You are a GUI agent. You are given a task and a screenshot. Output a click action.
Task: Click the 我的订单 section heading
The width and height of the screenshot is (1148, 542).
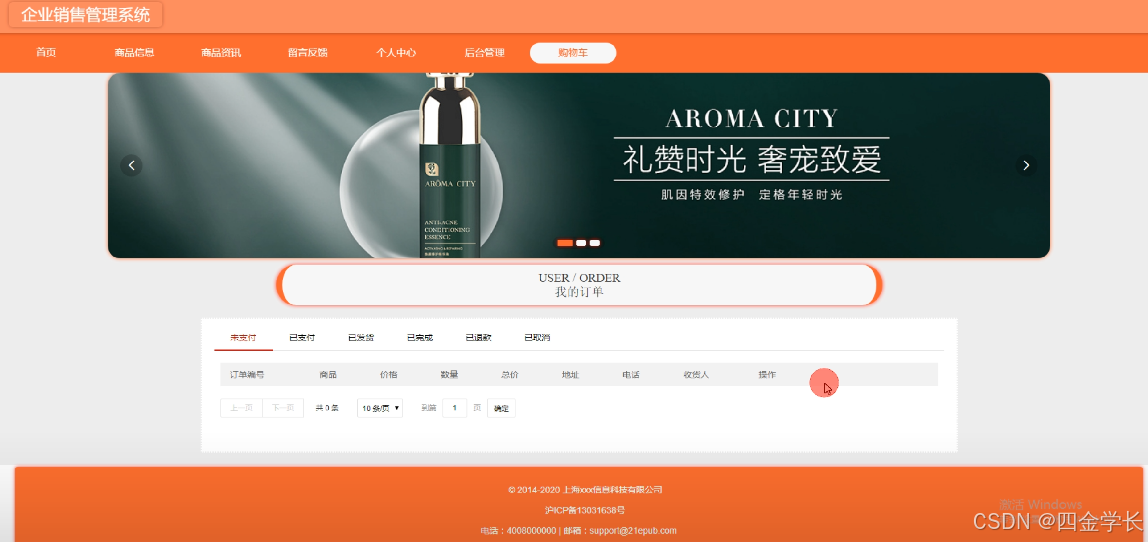(579, 292)
